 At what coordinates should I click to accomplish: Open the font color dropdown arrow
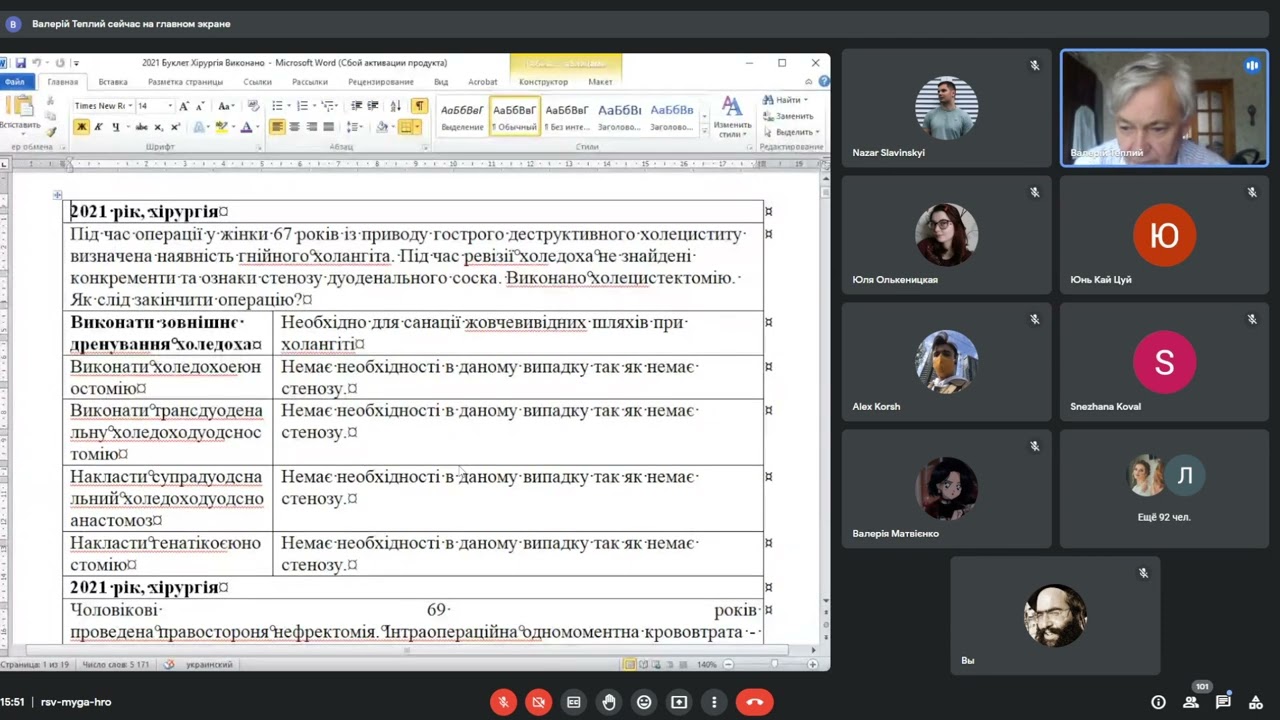257,127
